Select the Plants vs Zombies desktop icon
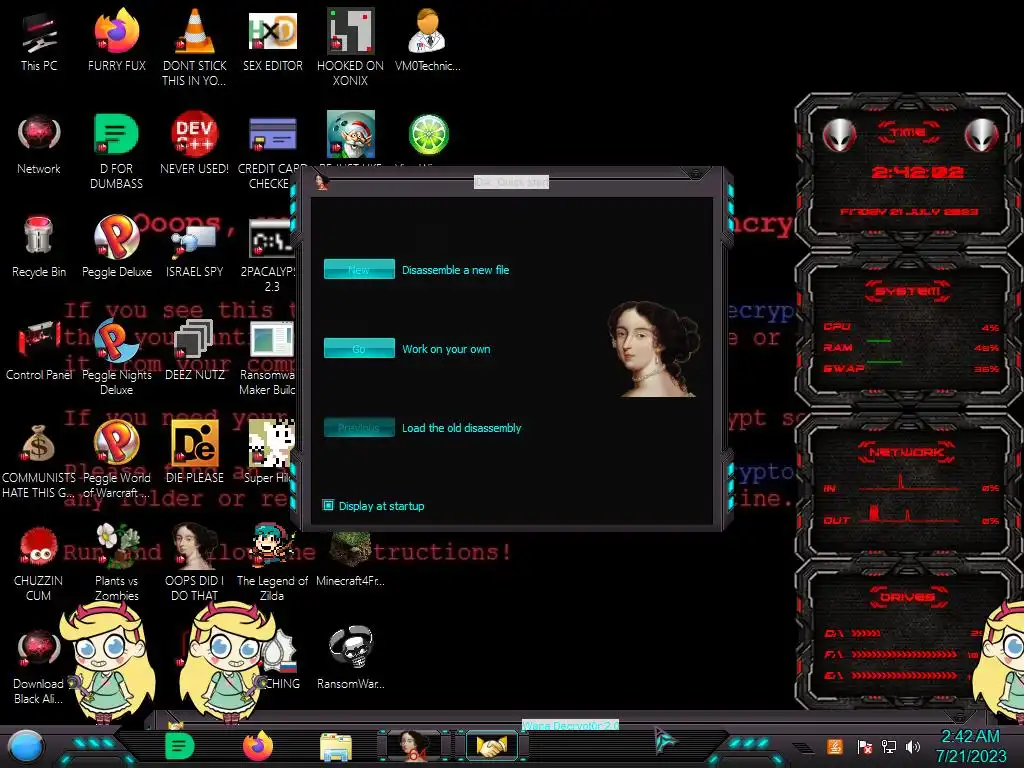The height and width of the screenshot is (768, 1024). pyautogui.click(x=117, y=563)
